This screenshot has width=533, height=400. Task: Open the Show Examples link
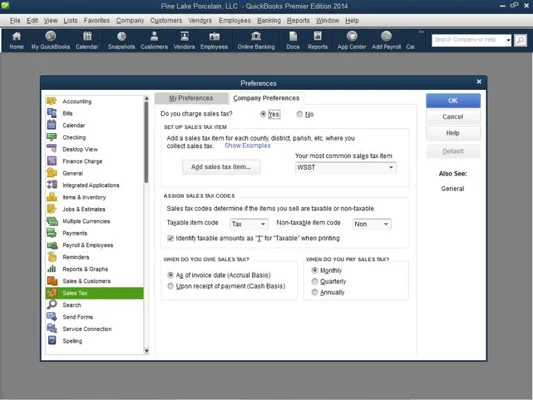coord(247,145)
